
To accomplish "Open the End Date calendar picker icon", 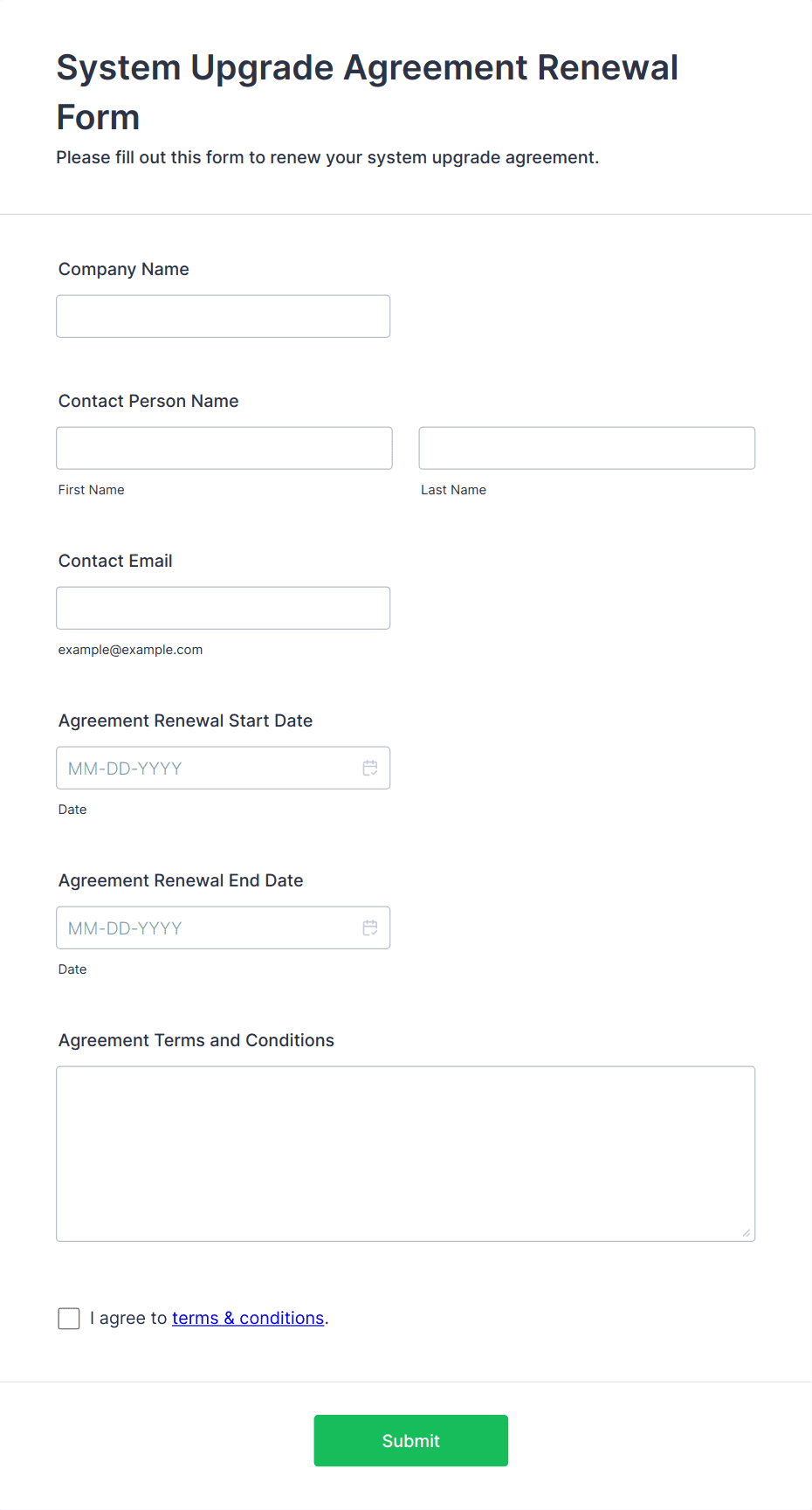I will [x=370, y=927].
